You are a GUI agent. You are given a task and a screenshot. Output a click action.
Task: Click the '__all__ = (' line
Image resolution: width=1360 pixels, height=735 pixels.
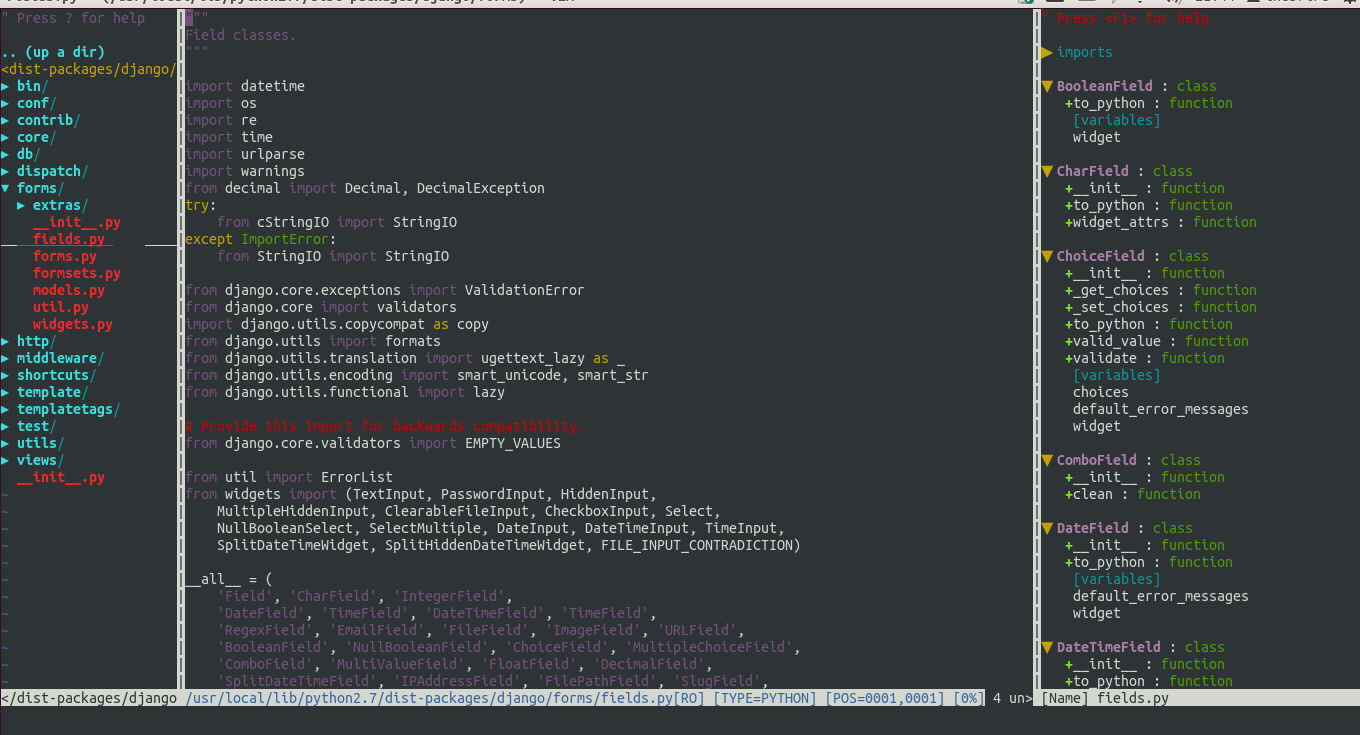pyautogui.click(x=229, y=579)
